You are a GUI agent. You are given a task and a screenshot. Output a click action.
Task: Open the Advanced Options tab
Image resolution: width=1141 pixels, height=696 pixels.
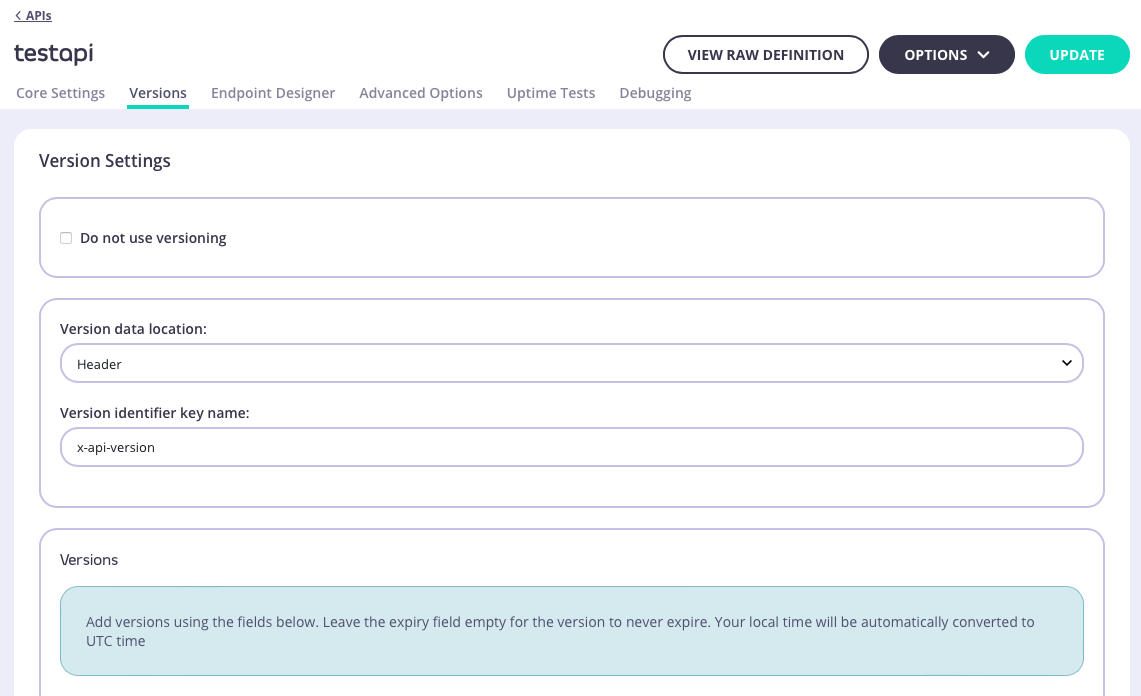[x=420, y=92]
